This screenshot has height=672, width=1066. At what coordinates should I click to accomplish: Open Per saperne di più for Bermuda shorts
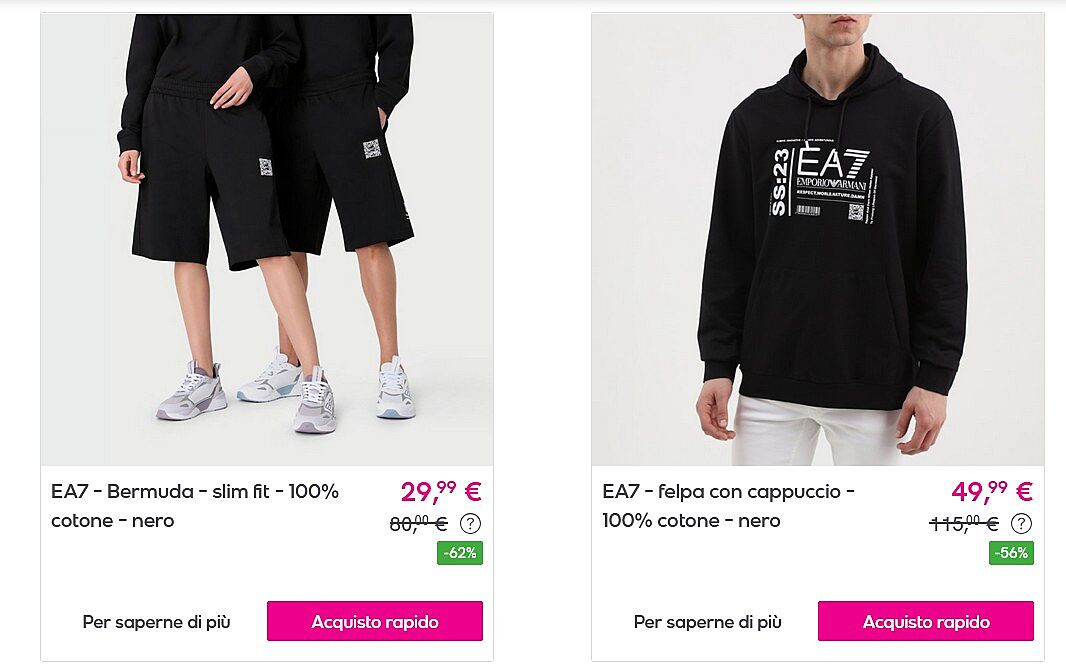pos(156,622)
